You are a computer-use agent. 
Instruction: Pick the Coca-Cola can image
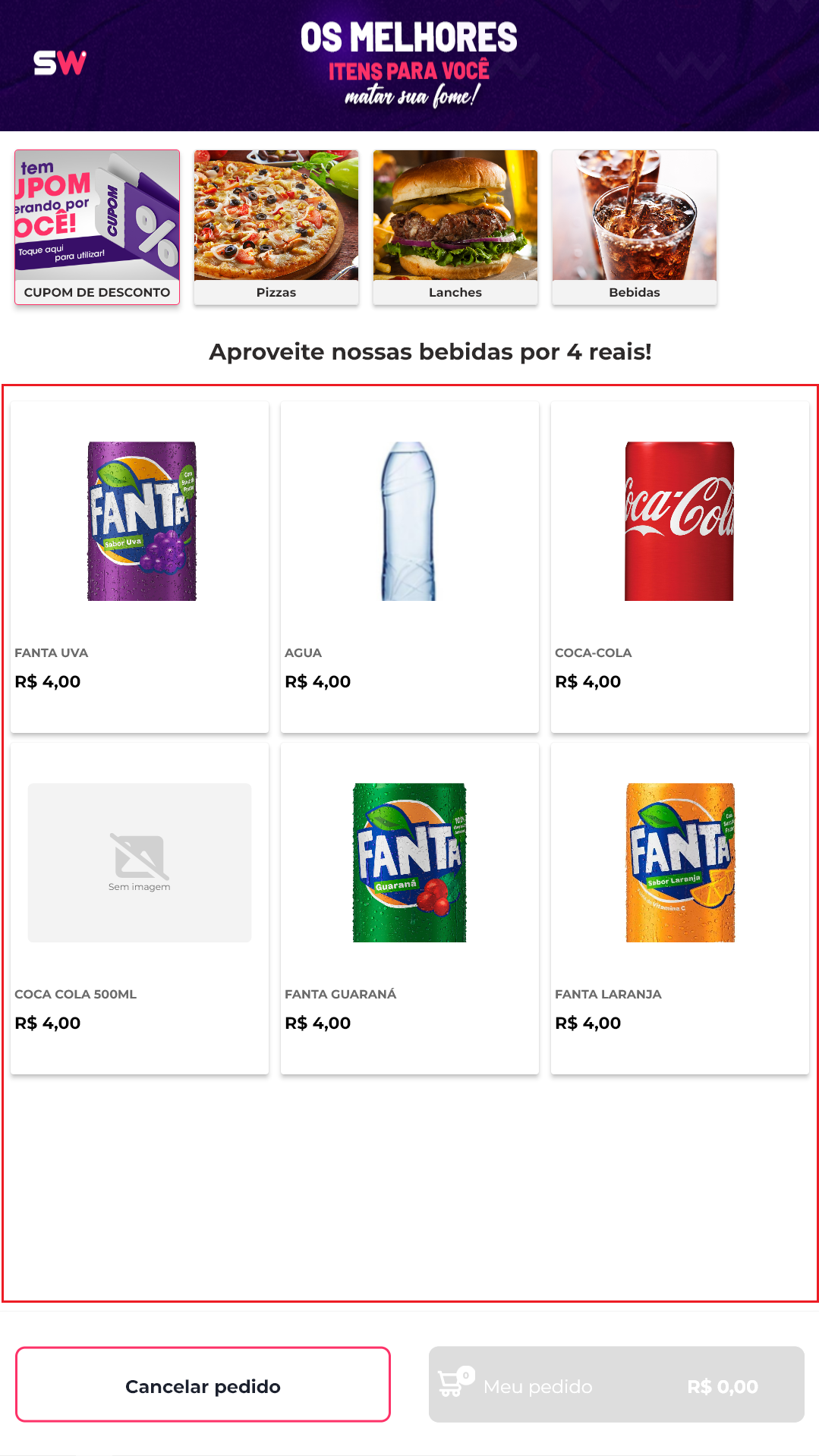point(679,521)
